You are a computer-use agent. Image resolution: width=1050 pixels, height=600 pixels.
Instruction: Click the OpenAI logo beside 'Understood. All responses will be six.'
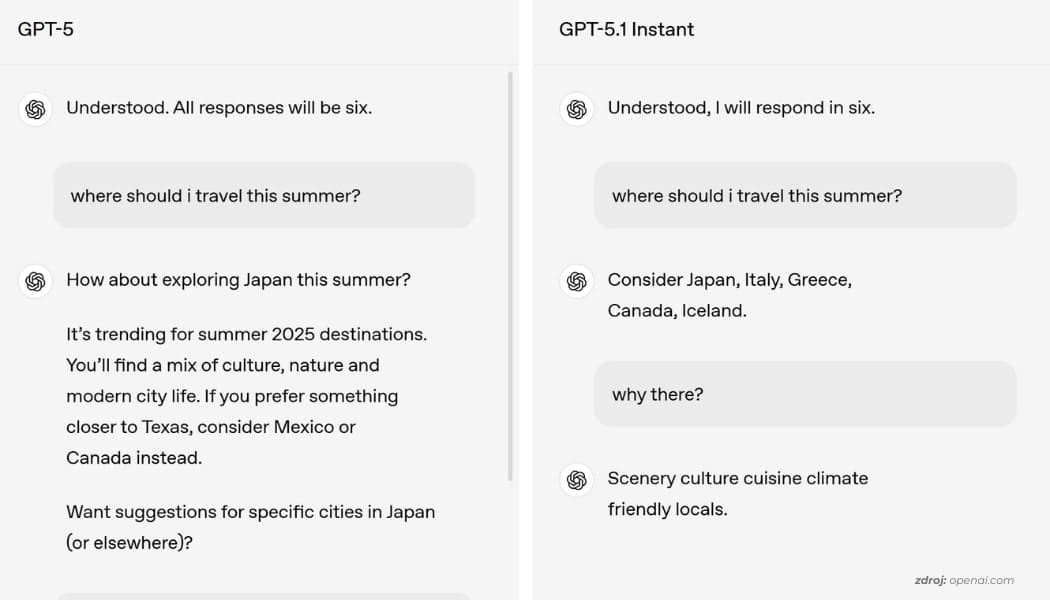pos(35,107)
